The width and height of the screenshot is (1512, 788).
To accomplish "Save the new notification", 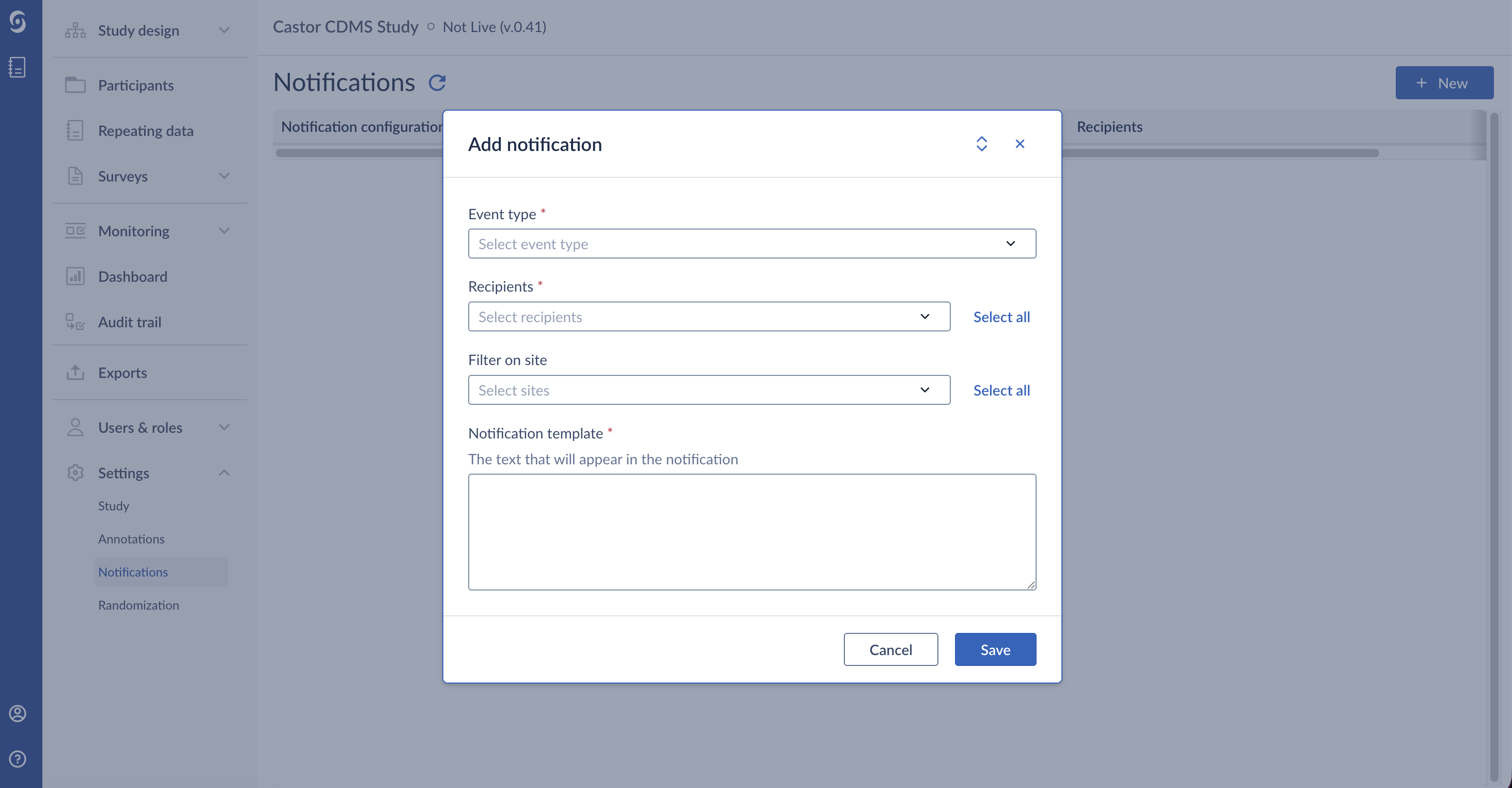I will (x=995, y=649).
